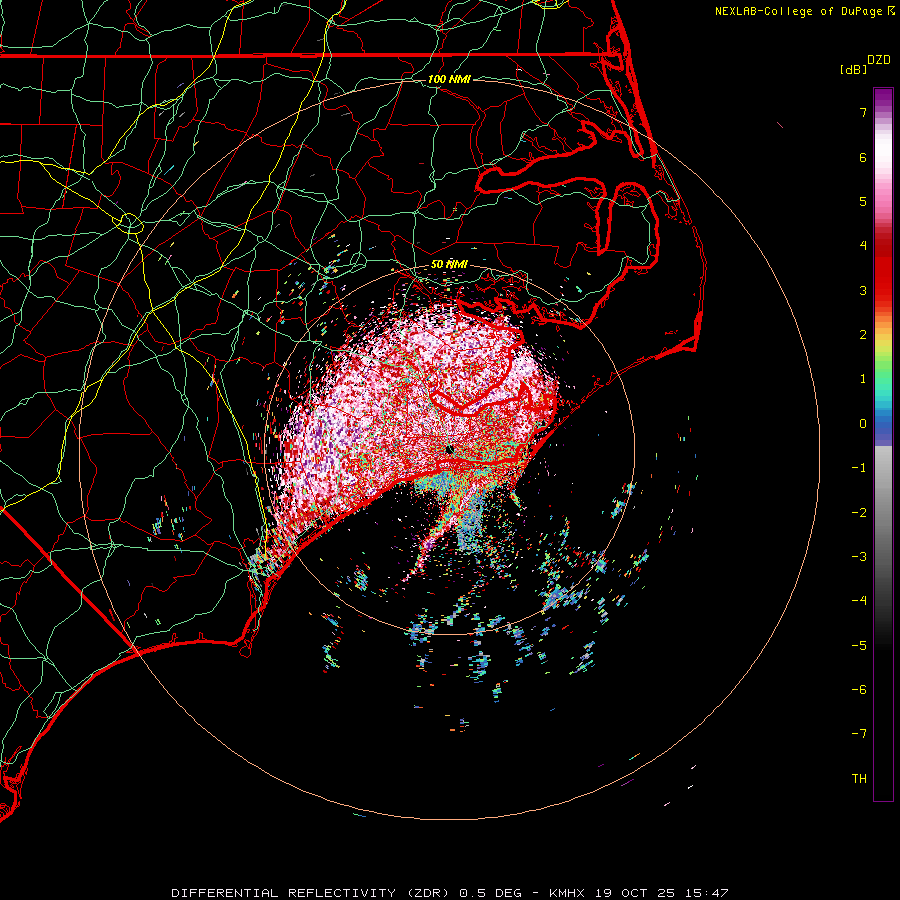This screenshot has width=900, height=900.
Task: Click the -3 dB tick label on scale
Action: [x=859, y=557]
